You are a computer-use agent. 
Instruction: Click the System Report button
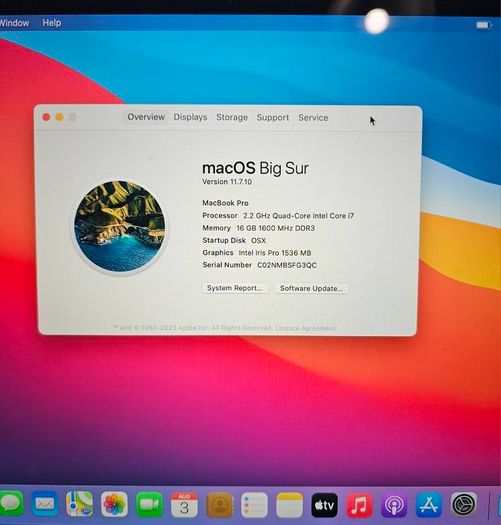[234, 288]
